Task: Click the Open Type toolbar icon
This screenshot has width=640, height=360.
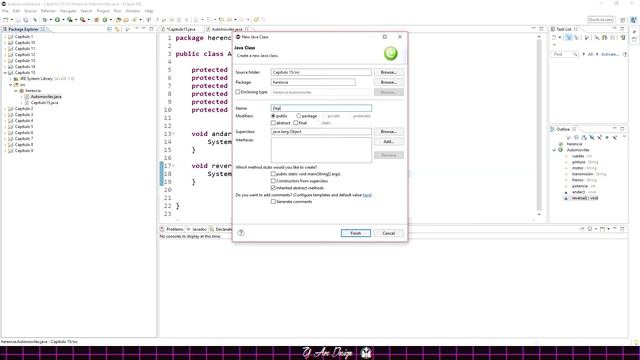Action: (x=119, y=20)
